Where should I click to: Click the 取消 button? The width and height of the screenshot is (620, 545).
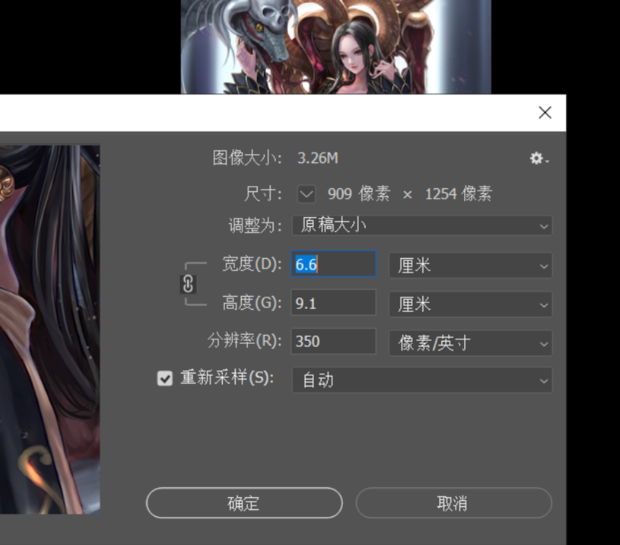pos(454,503)
